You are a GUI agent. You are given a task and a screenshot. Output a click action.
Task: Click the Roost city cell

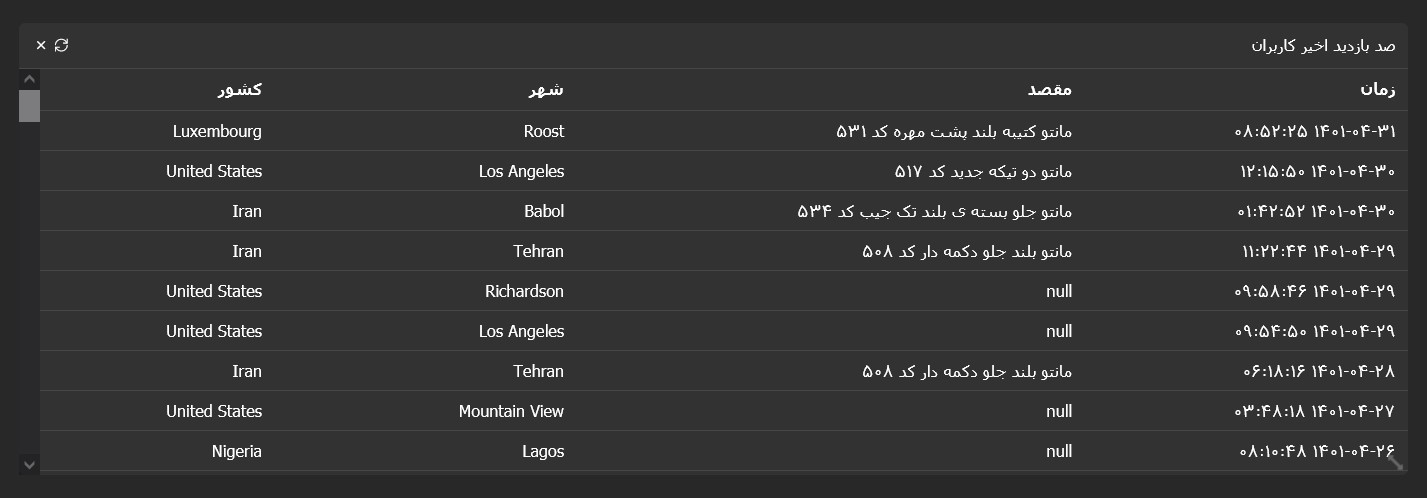(544, 131)
